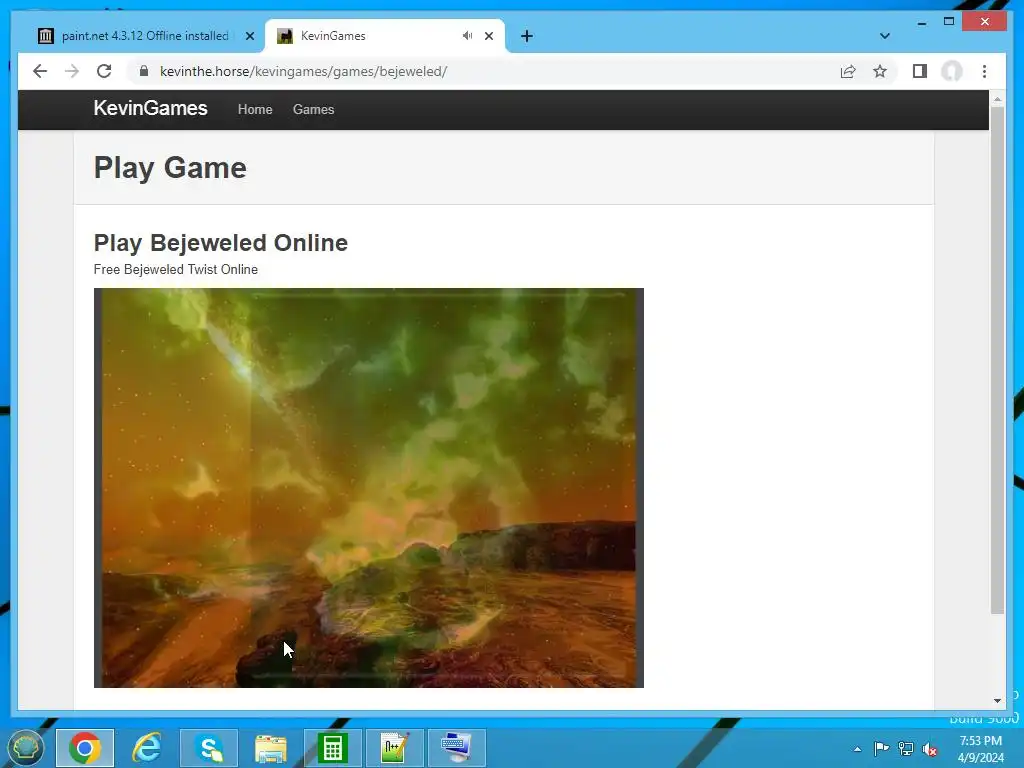Click the Bejeweled game canvas
1024x768 pixels.
coord(369,488)
